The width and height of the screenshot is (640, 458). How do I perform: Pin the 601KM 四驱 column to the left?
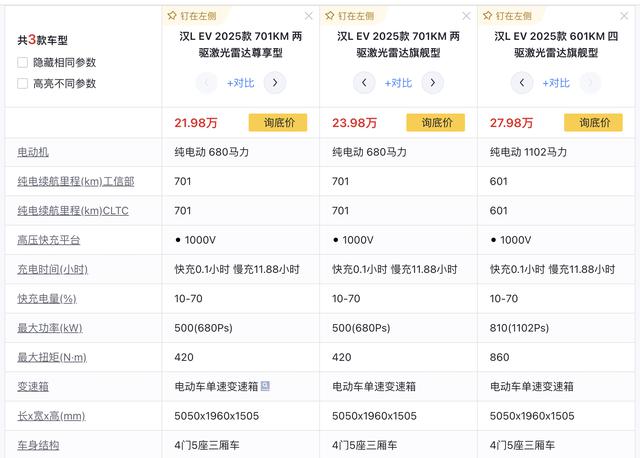[507, 16]
